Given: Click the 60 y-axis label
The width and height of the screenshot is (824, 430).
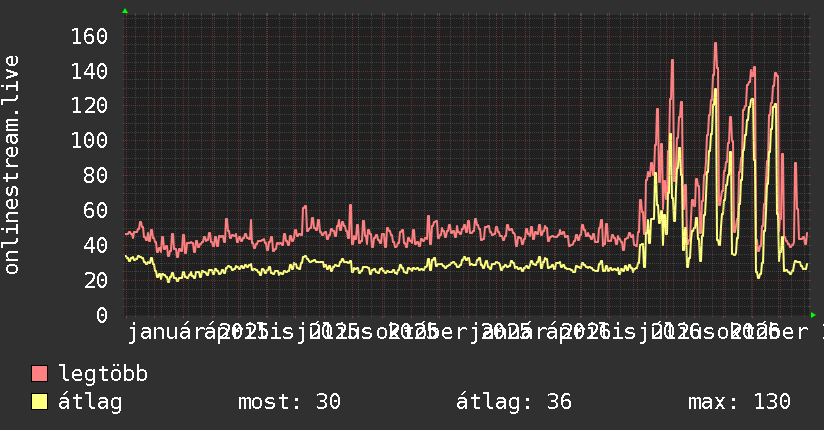Looking at the screenshot, I should click(x=96, y=210).
